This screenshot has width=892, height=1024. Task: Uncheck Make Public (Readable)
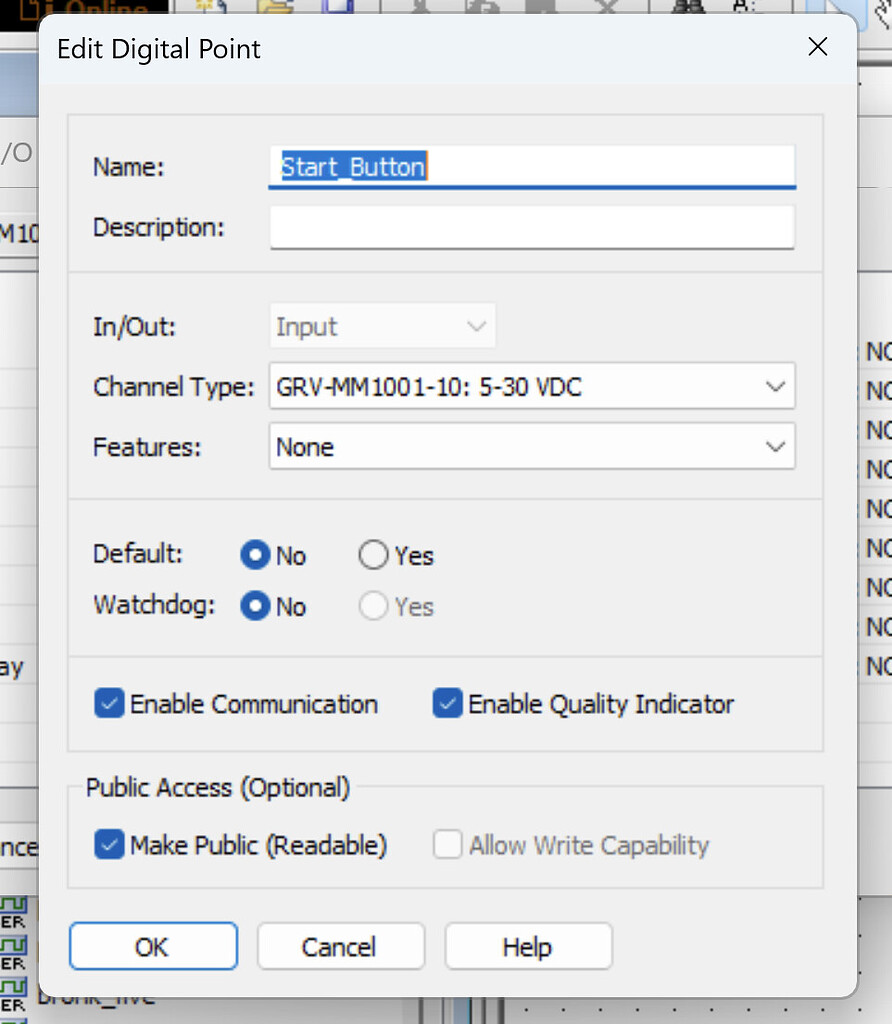pyautogui.click(x=109, y=845)
